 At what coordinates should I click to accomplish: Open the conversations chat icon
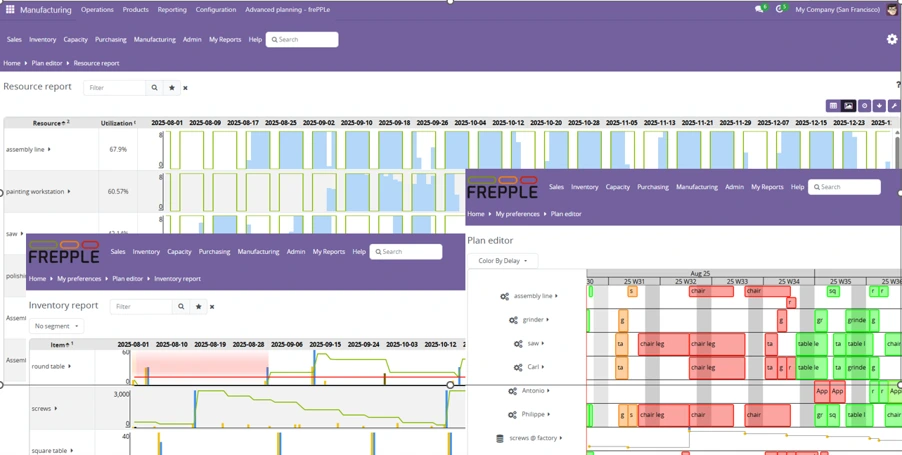click(x=760, y=9)
